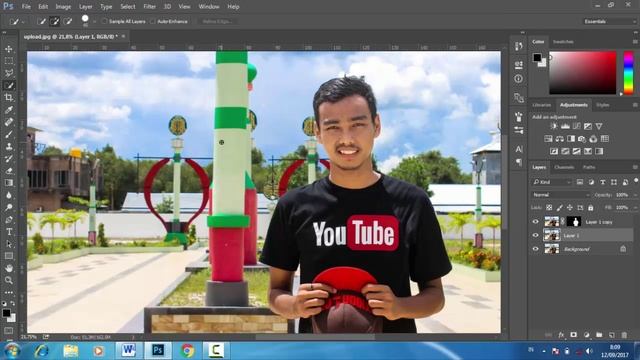The width and height of the screenshot is (640, 360).
Task: Add a Levels adjustment
Action: coord(565,126)
